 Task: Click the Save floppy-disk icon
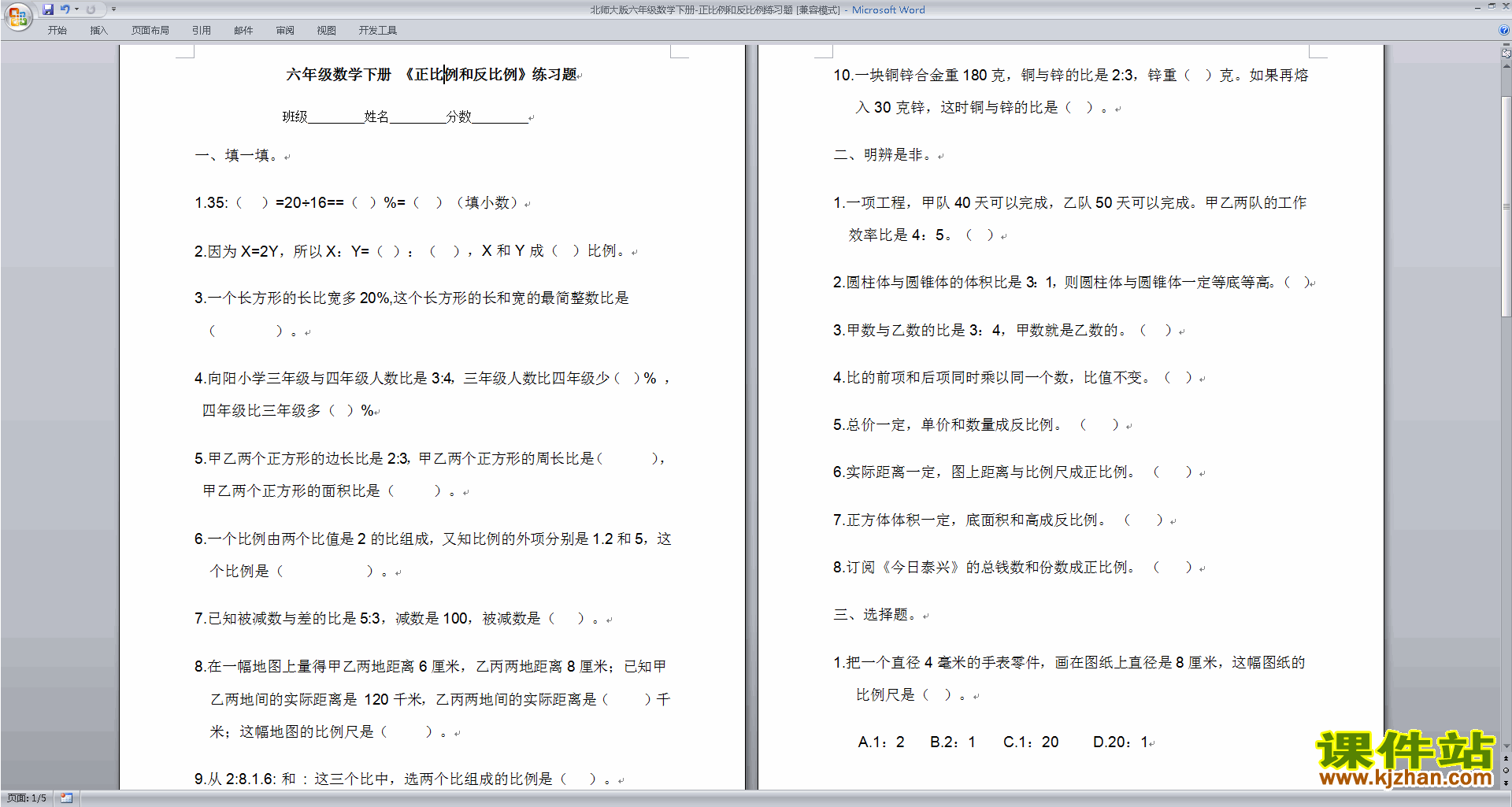pos(48,9)
